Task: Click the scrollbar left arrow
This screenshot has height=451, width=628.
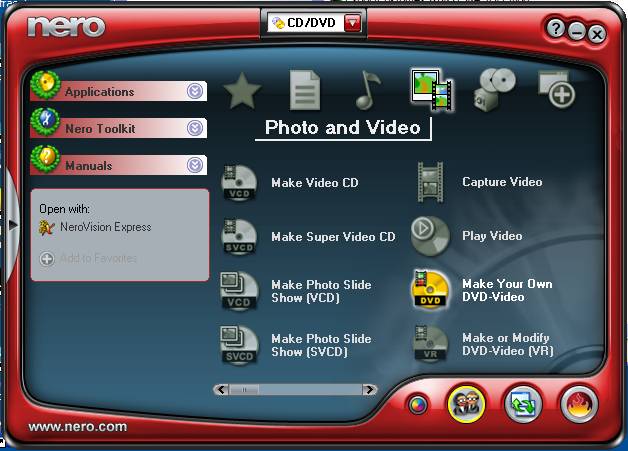Action: (221, 389)
